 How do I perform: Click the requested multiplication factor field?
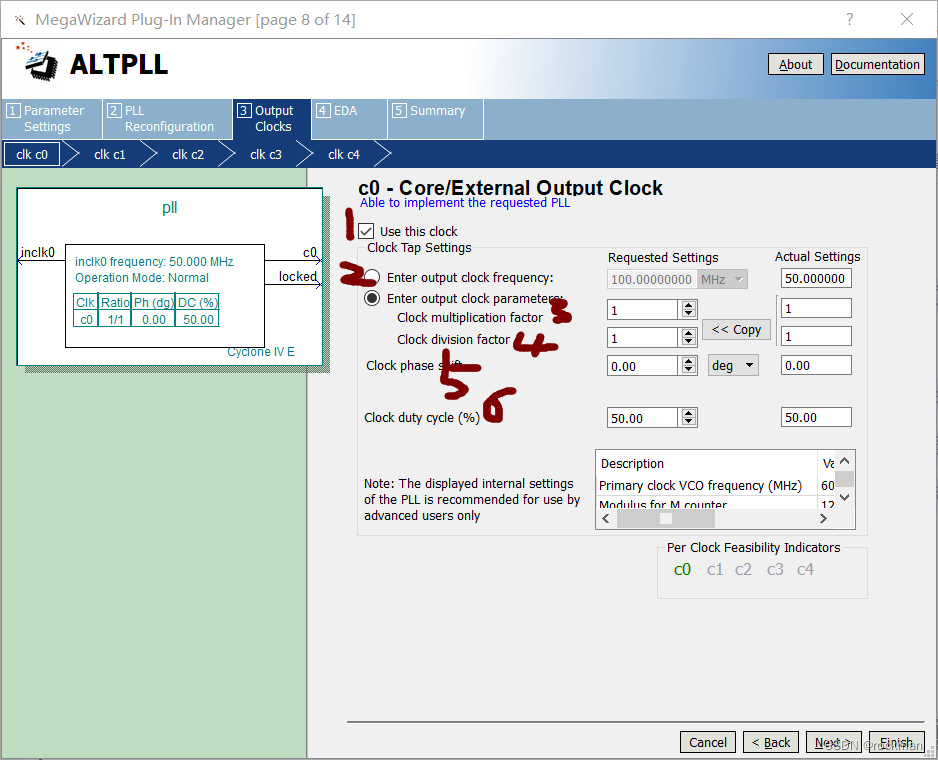pos(642,309)
